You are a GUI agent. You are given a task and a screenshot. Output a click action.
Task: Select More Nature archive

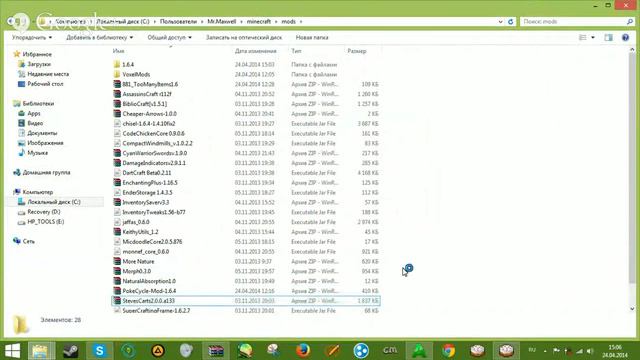click(x=138, y=261)
